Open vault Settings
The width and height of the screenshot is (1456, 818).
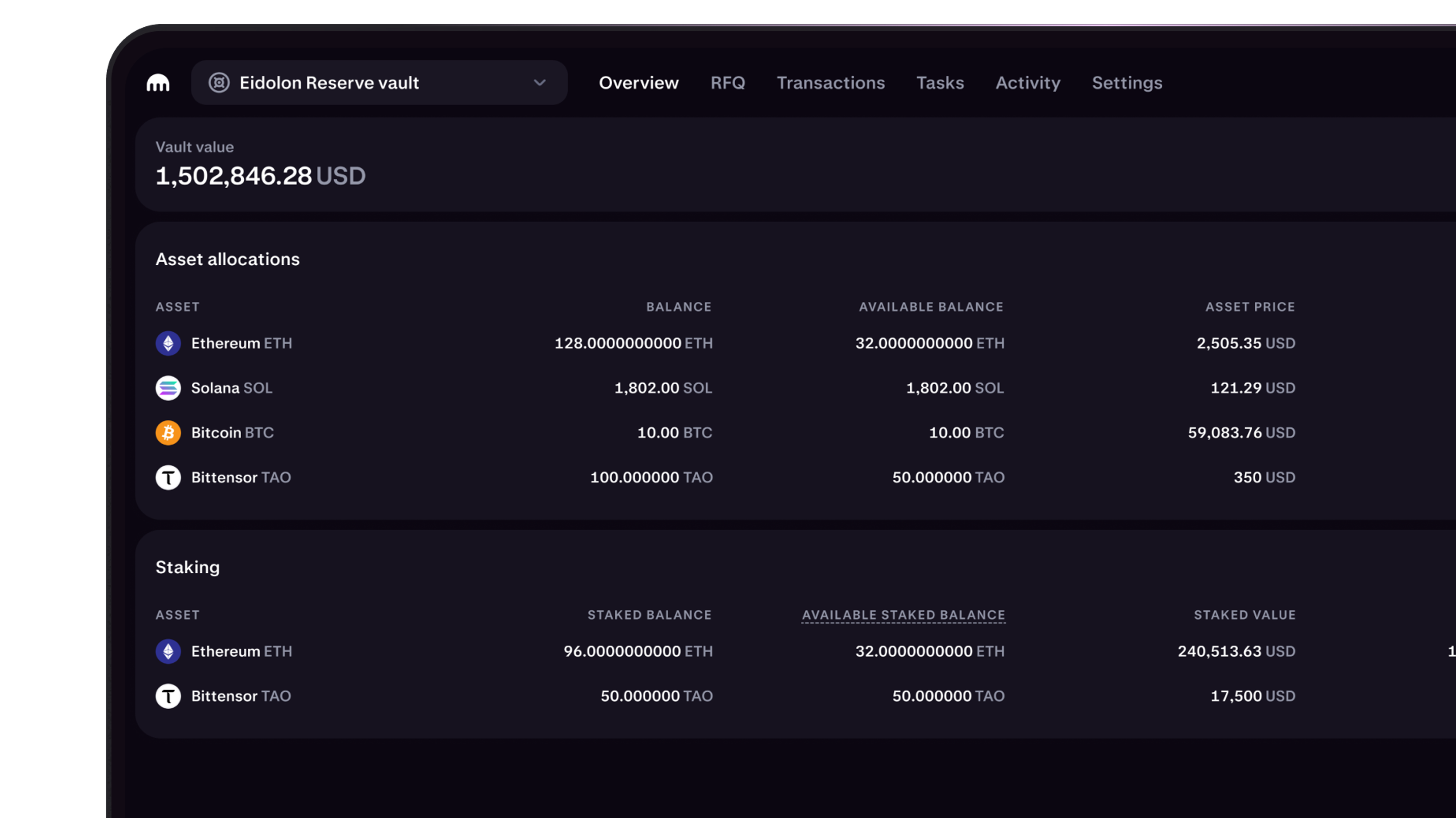point(1126,82)
